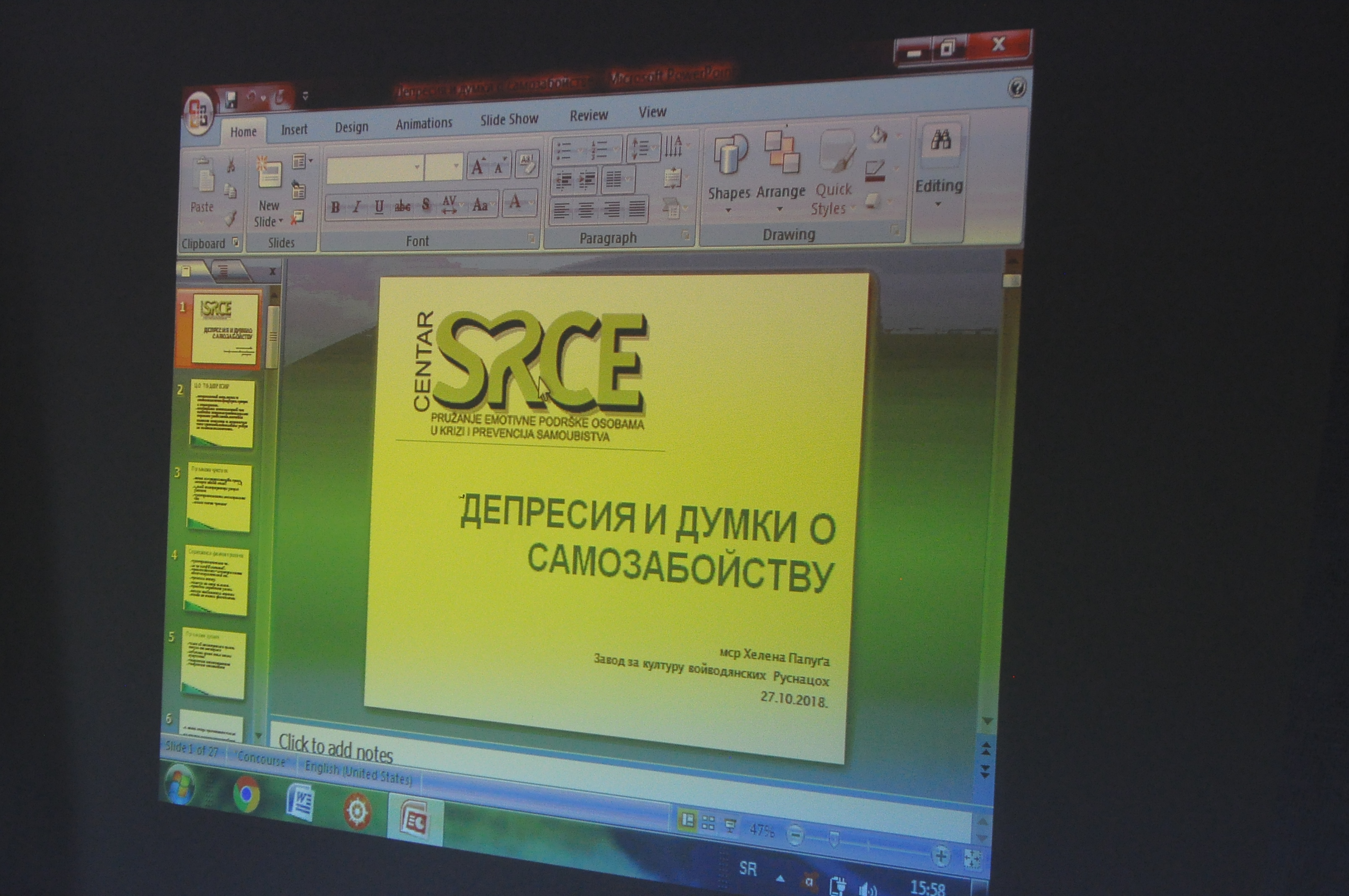Select slide 3 thumbnail in panel
The width and height of the screenshot is (1349, 896).
click(x=219, y=497)
